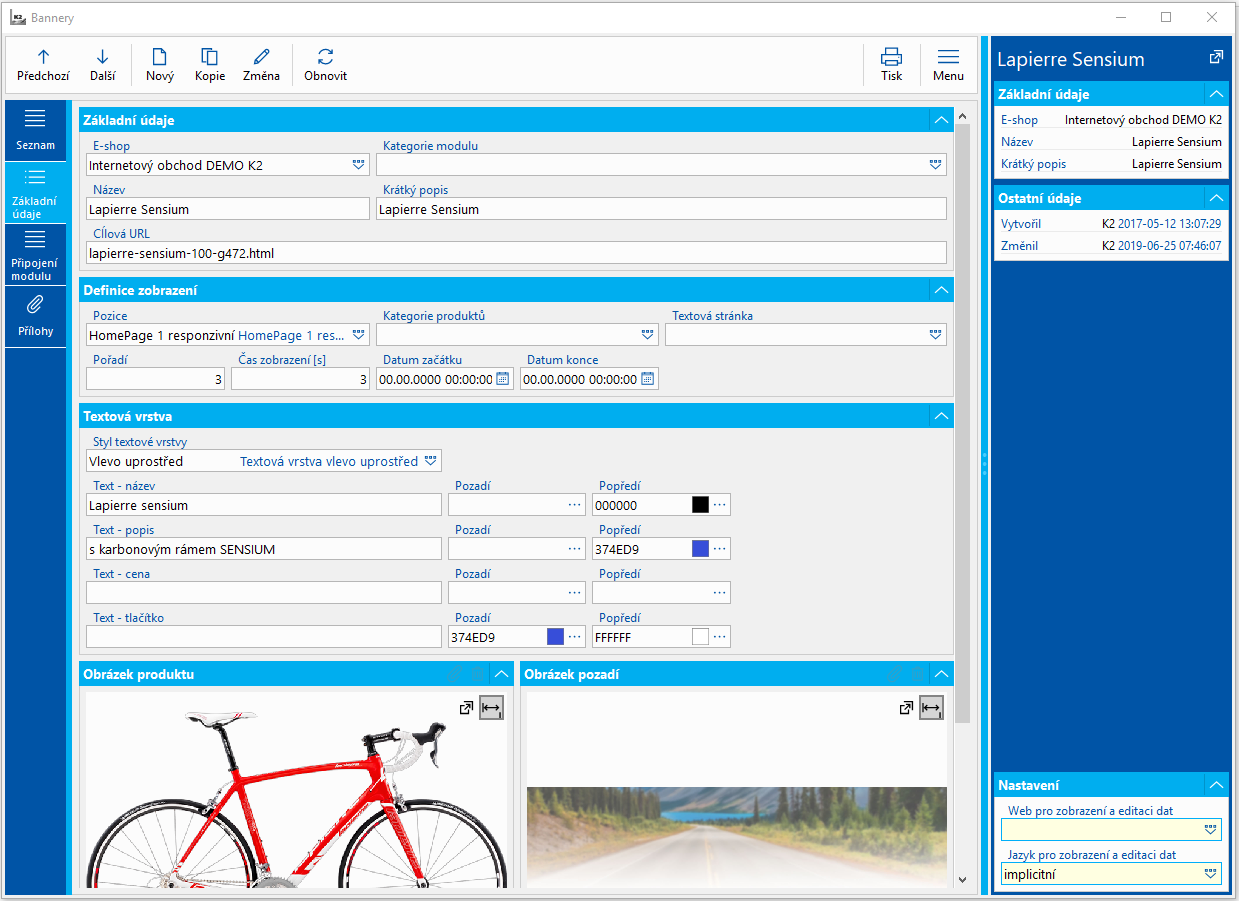
Task: Click ellipsis next to Text - tlačítko Pozadí
Action: point(574,637)
